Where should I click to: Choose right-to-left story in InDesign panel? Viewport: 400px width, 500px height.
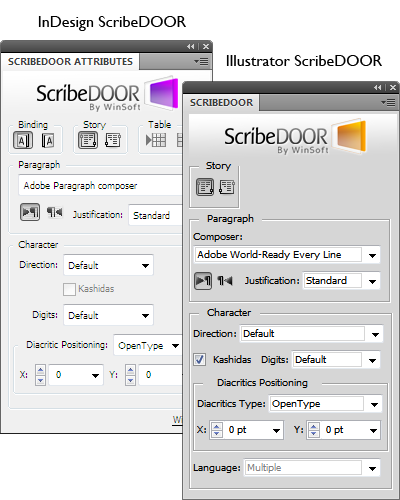tap(113, 140)
